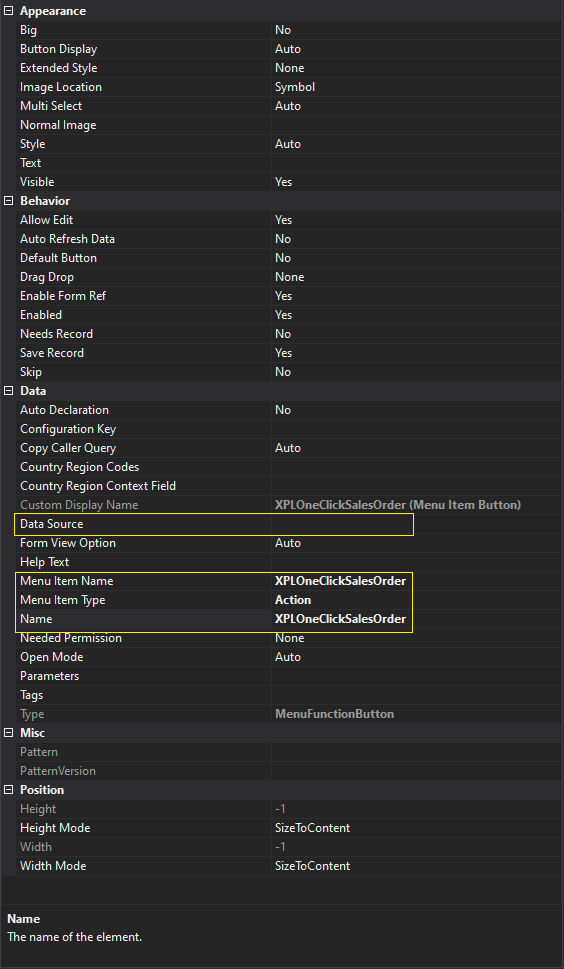Open the Style property value Auto
This screenshot has height=969, width=564.
click(x=417, y=144)
